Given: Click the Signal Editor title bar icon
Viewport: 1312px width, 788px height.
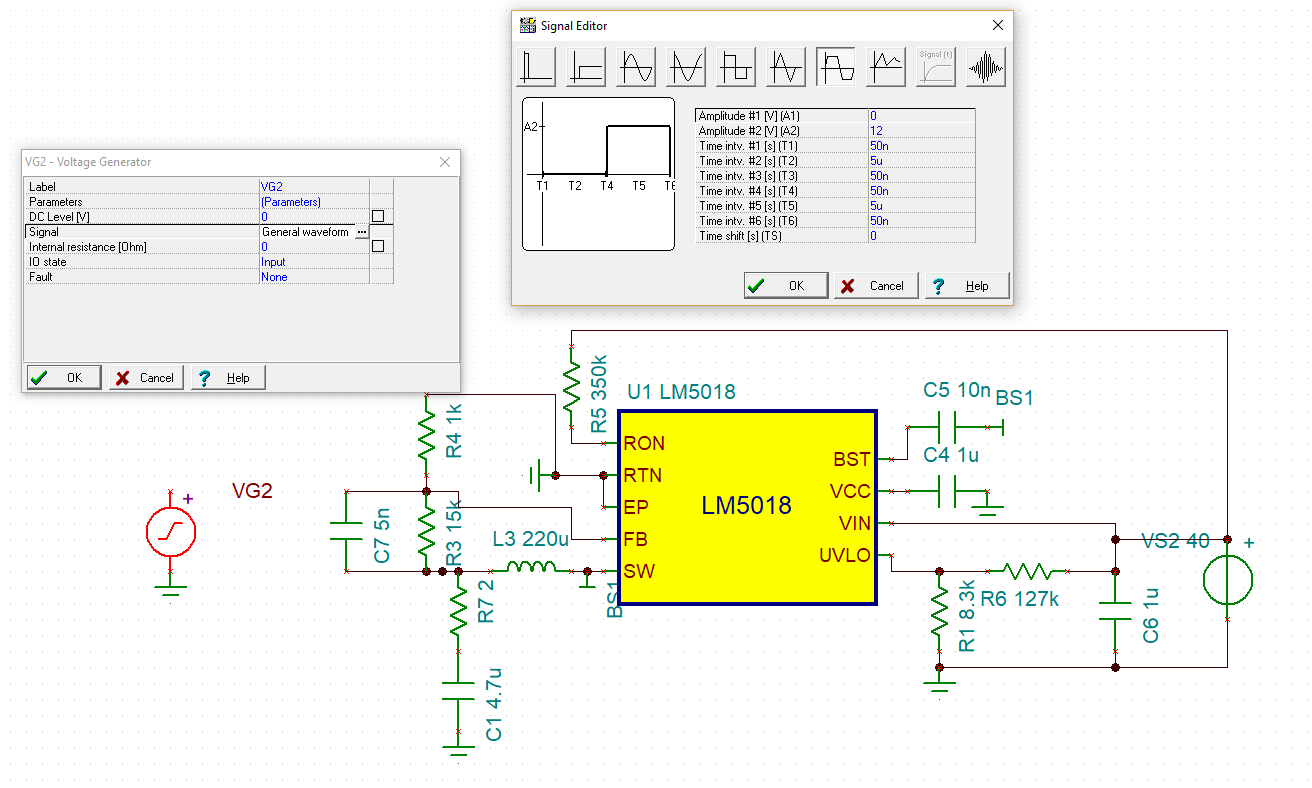Looking at the screenshot, I should click(528, 25).
